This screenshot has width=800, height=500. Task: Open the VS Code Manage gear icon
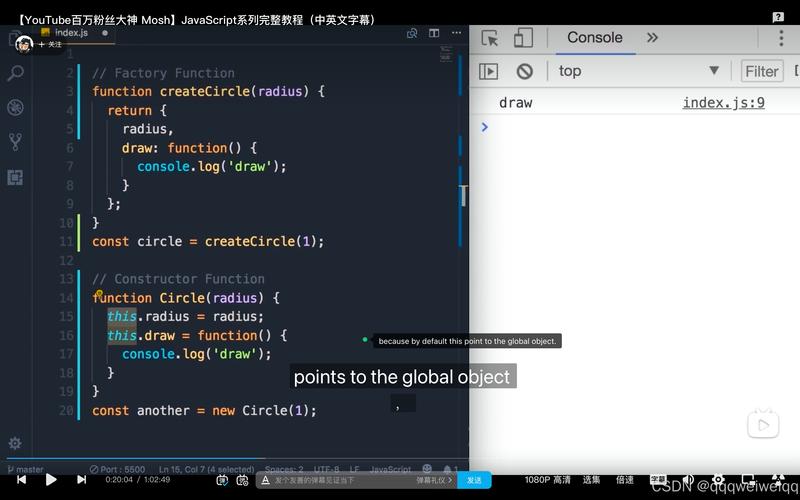(x=15, y=443)
